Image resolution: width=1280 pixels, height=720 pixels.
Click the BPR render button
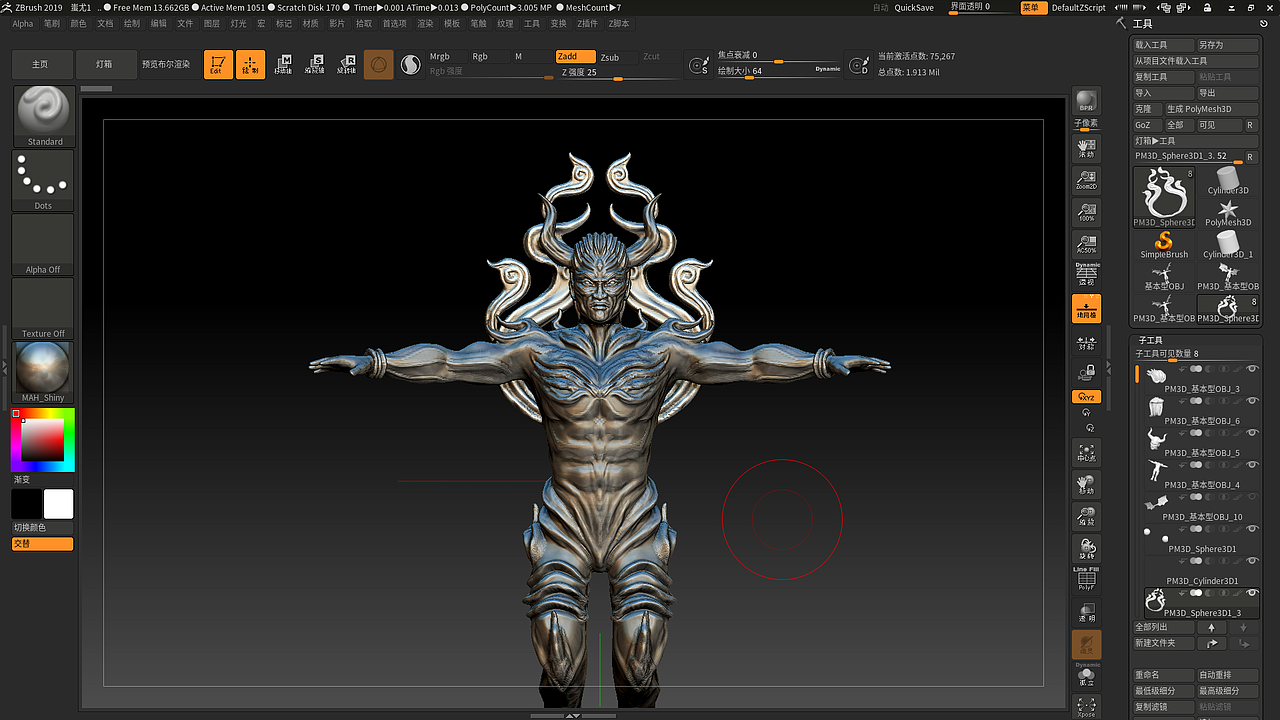pyautogui.click(x=1086, y=101)
